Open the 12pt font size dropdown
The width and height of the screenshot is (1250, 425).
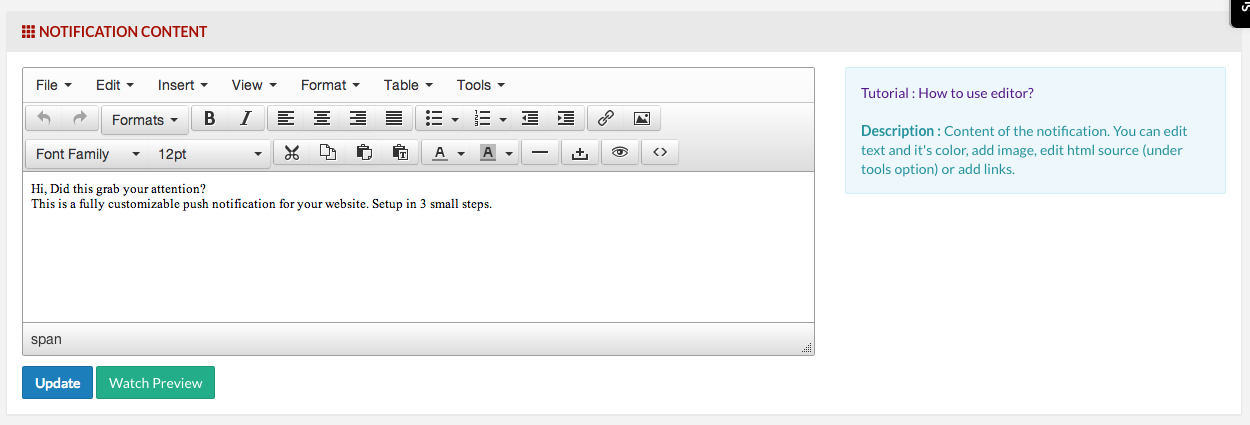tap(209, 154)
